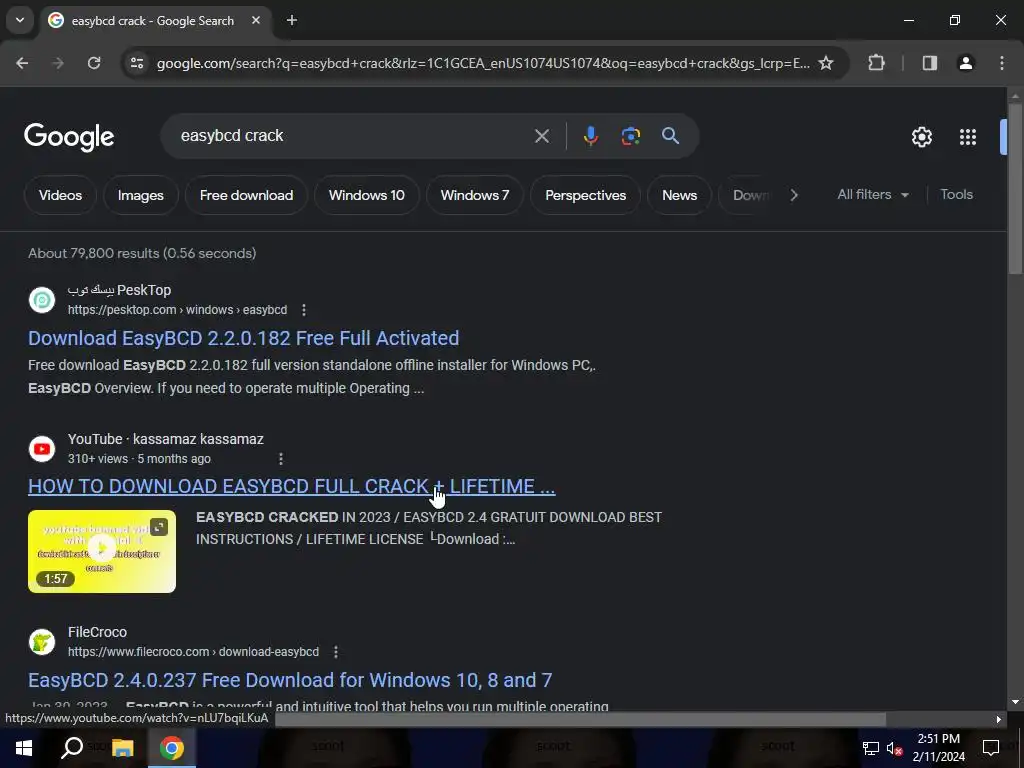
Task: Start voice search with microphone icon
Action: pos(590,136)
